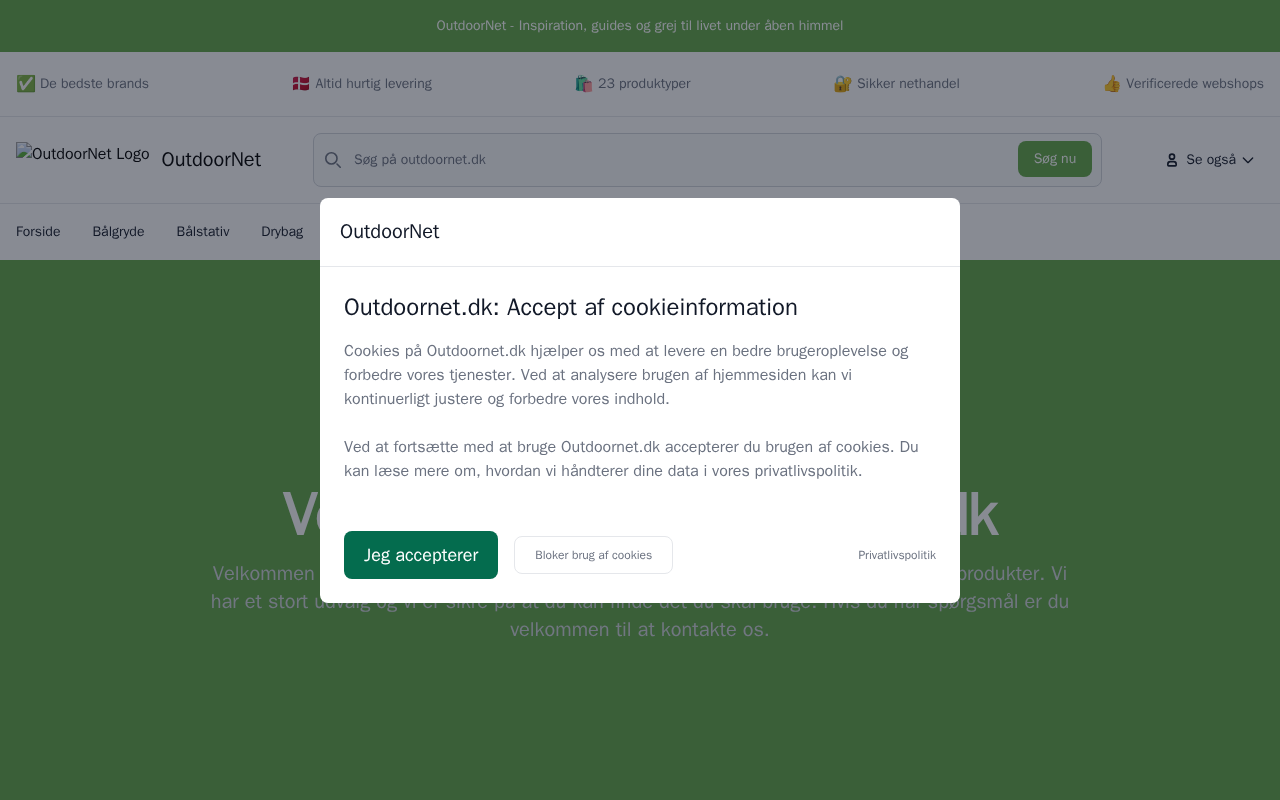Go to the Drybag category
The width and height of the screenshot is (1280, 800).
(x=282, y=232)
